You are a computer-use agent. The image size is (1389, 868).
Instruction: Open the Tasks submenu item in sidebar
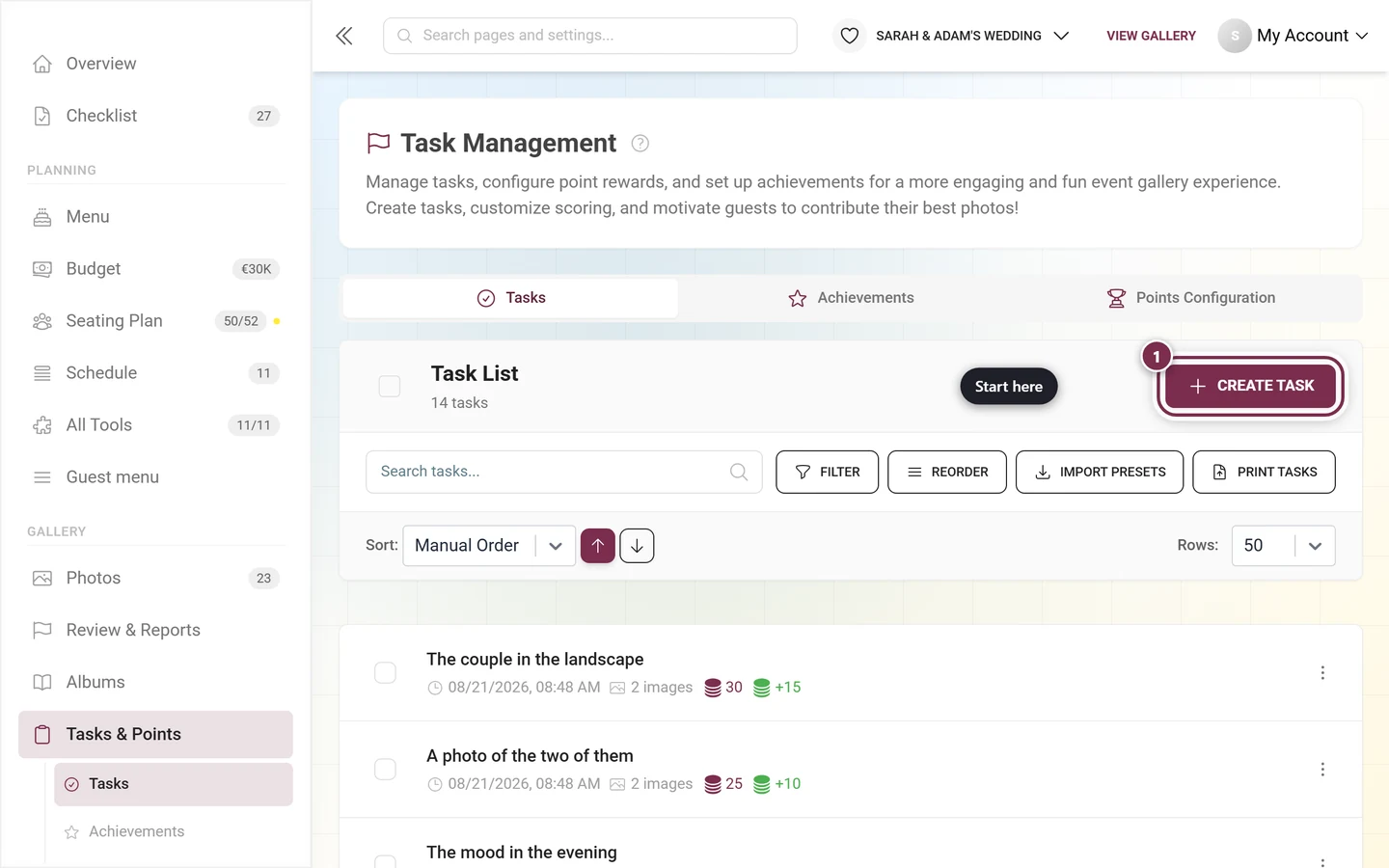pyautogui.click(x=174, y=784)
